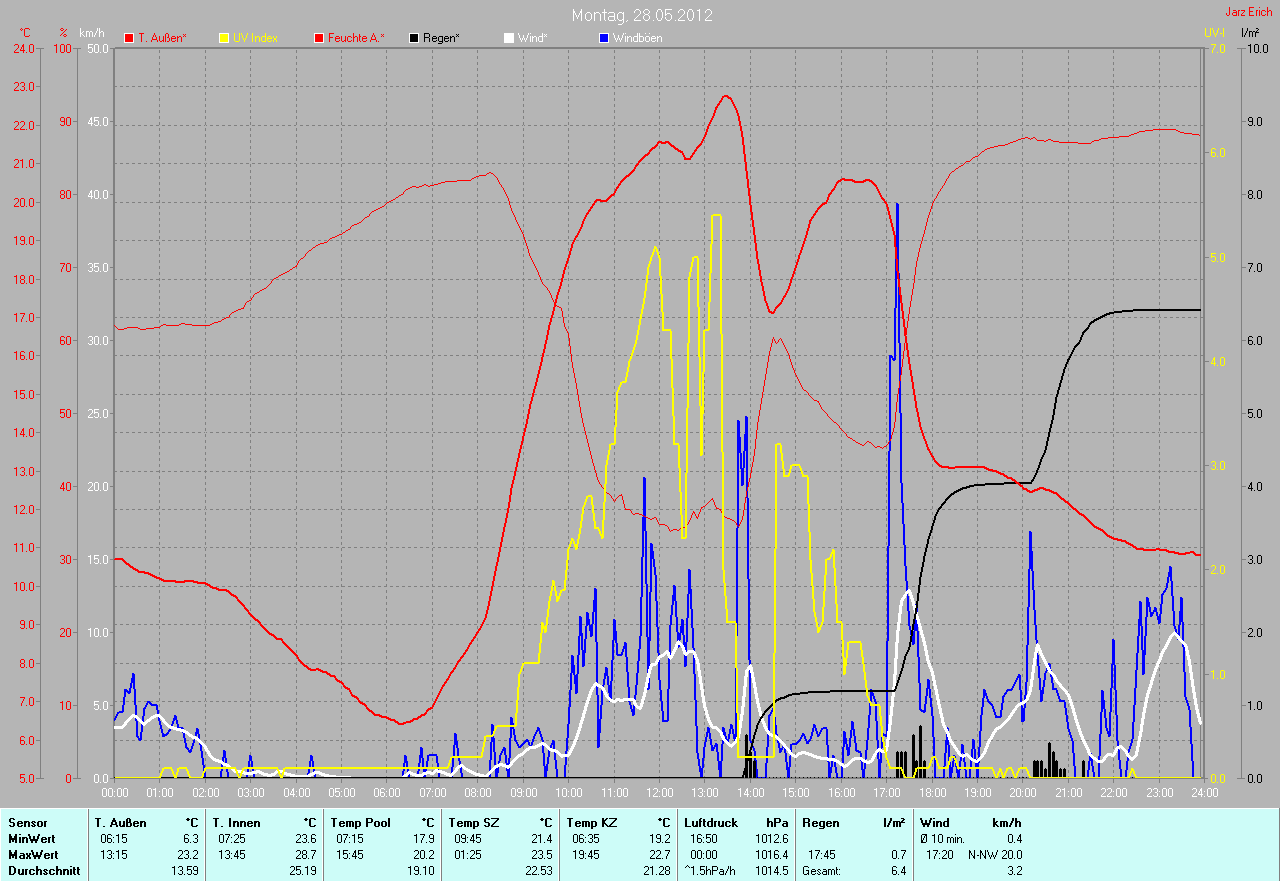This screenshot has height=881, width=1280.
Task: Click the Luftdruck minimum "1012.6"
Action: click(x=772, y=839)
